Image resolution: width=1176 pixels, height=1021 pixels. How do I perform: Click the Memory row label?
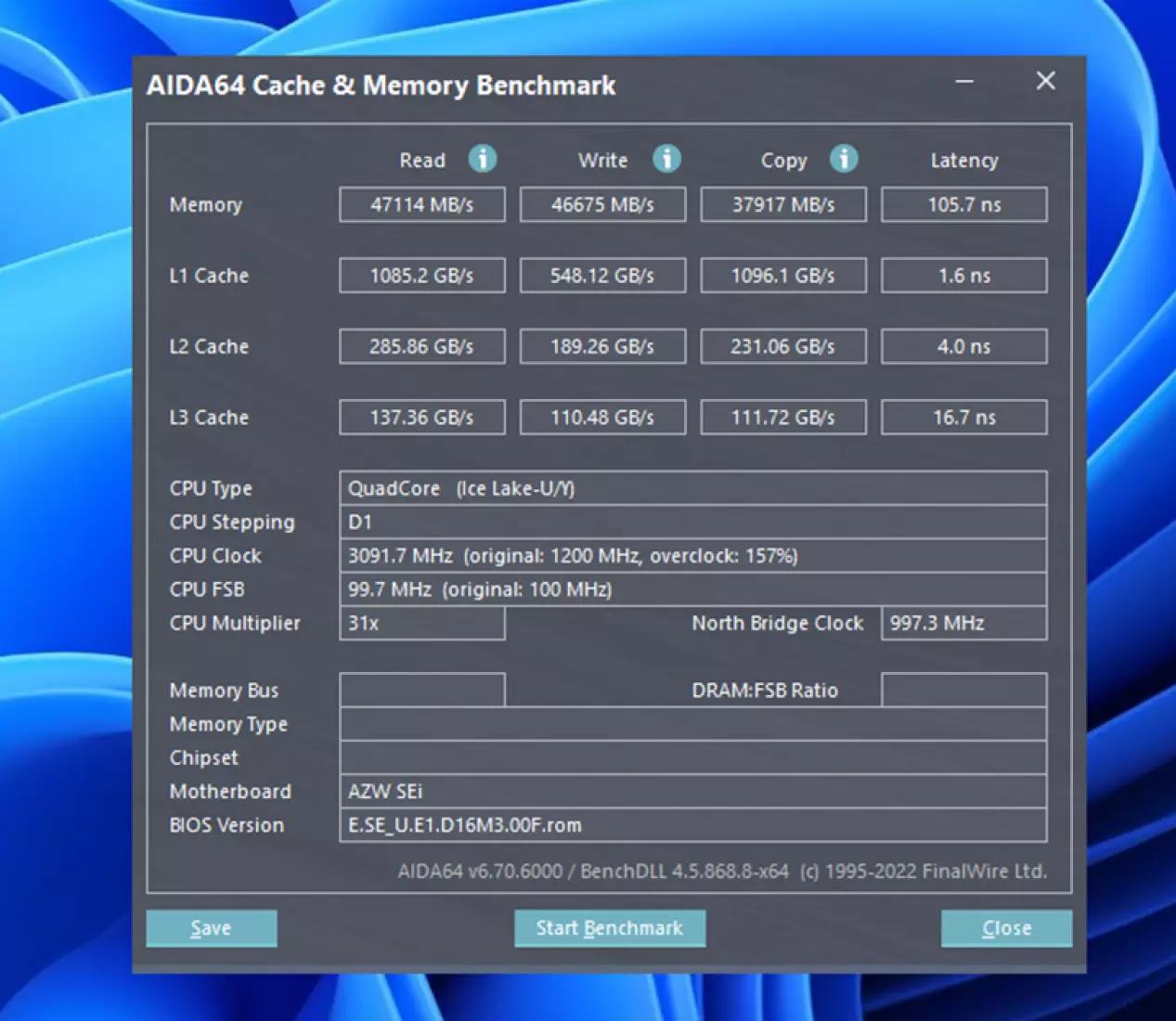pos(206,205)
